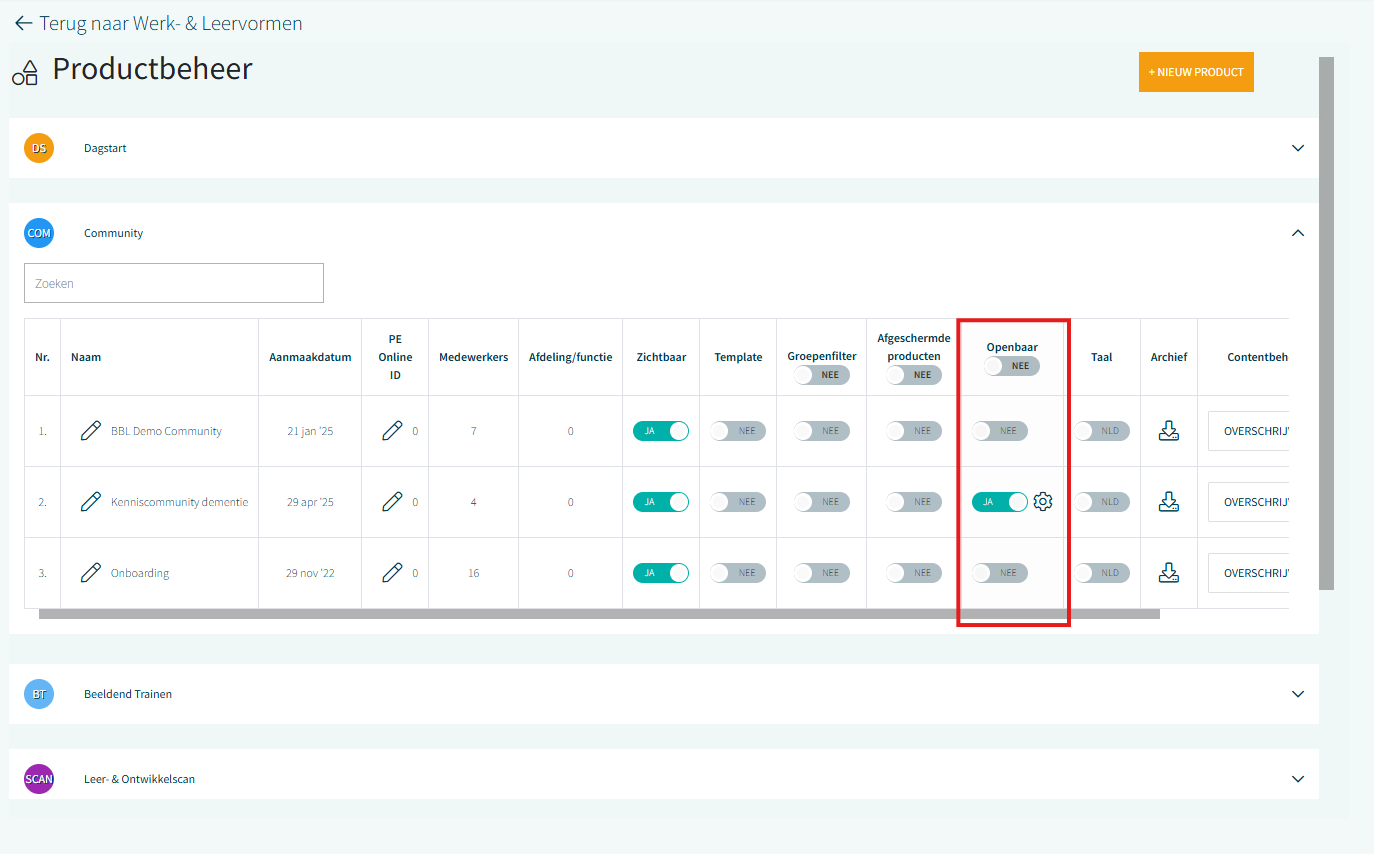This screenshot has width=1374, height=854.
Task: Click the pencil icon next to BBL Demo Community
Action: pyautogui.click(x=91, y=431)
